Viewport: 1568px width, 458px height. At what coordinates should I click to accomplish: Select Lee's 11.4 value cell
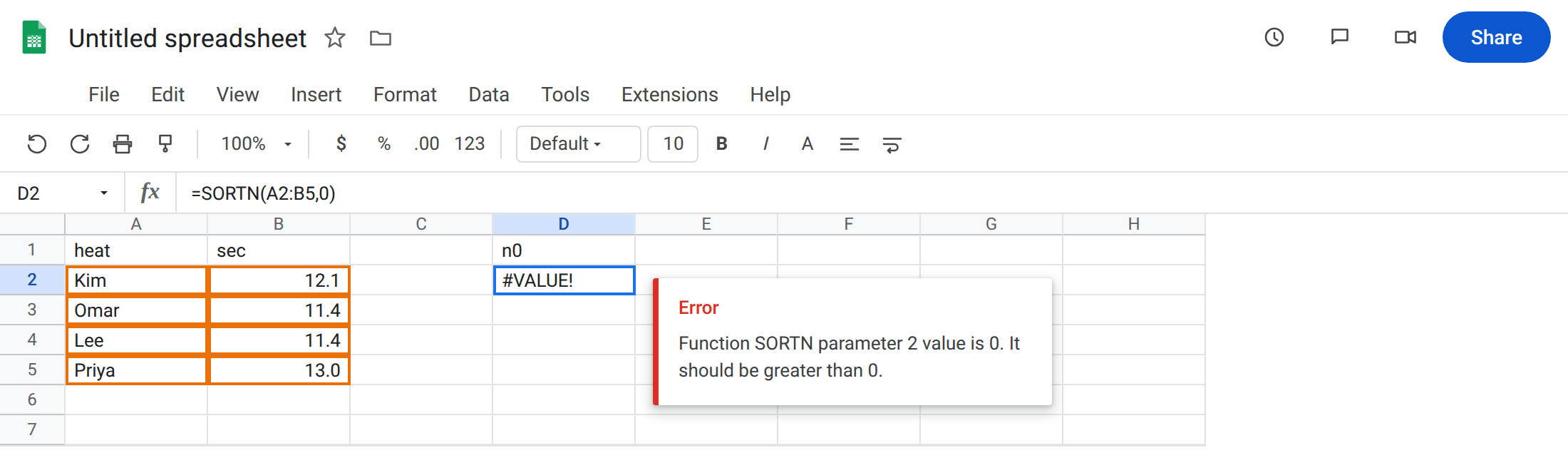point(279,340)
